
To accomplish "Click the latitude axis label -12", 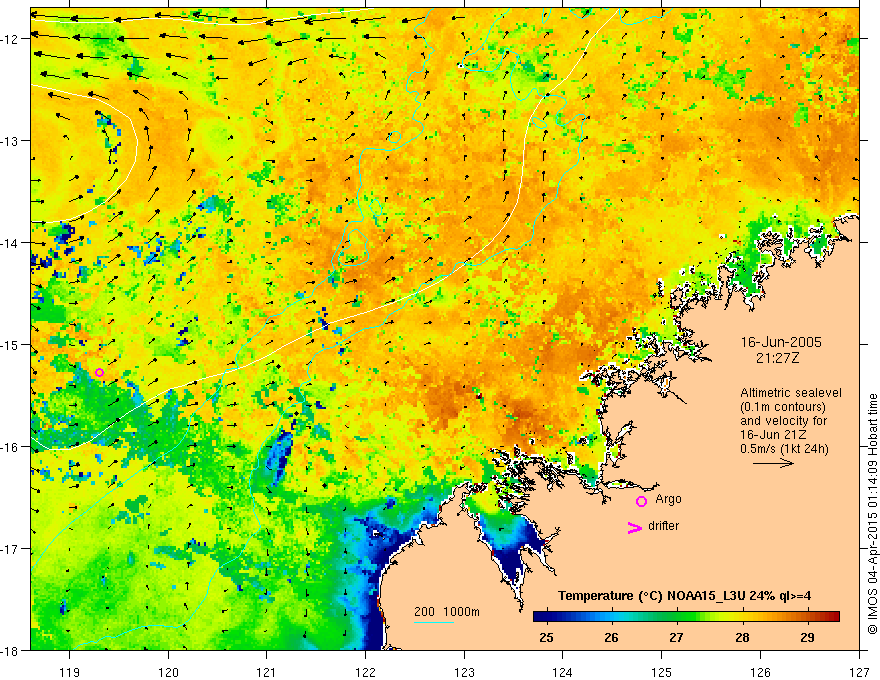I will pos(10,39).
